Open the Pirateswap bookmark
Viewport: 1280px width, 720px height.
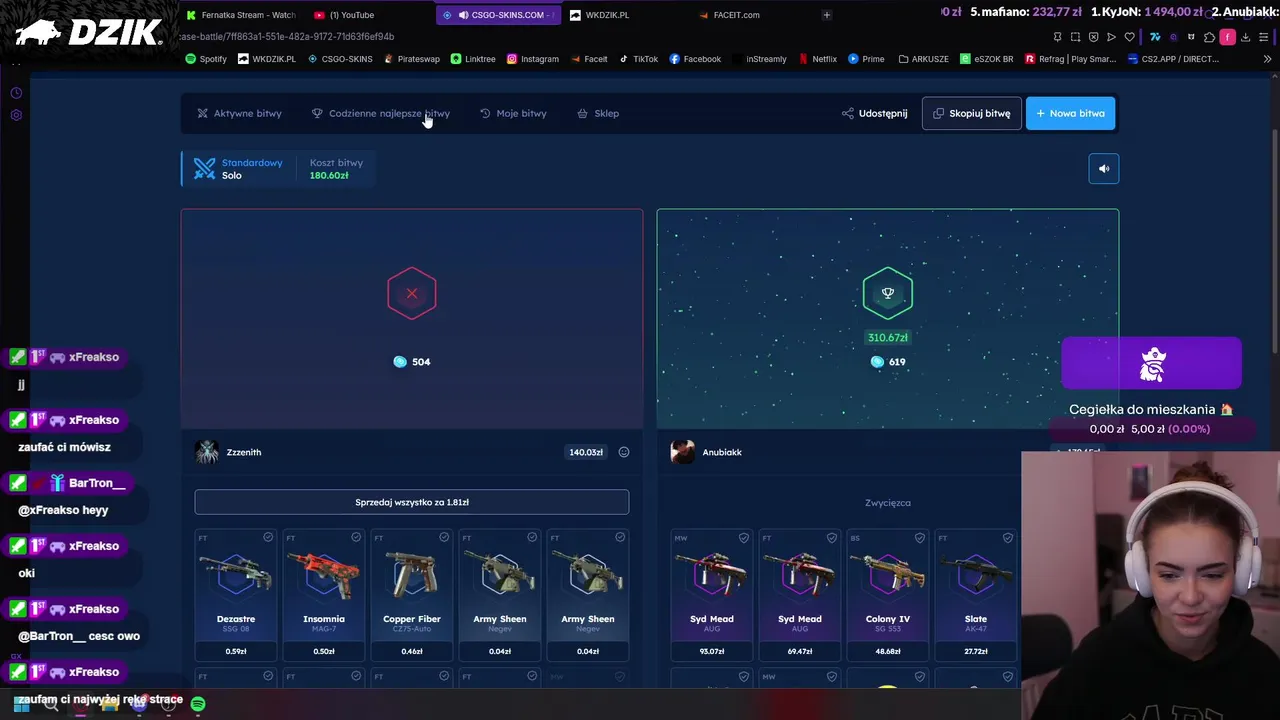(x=412, y=59)
